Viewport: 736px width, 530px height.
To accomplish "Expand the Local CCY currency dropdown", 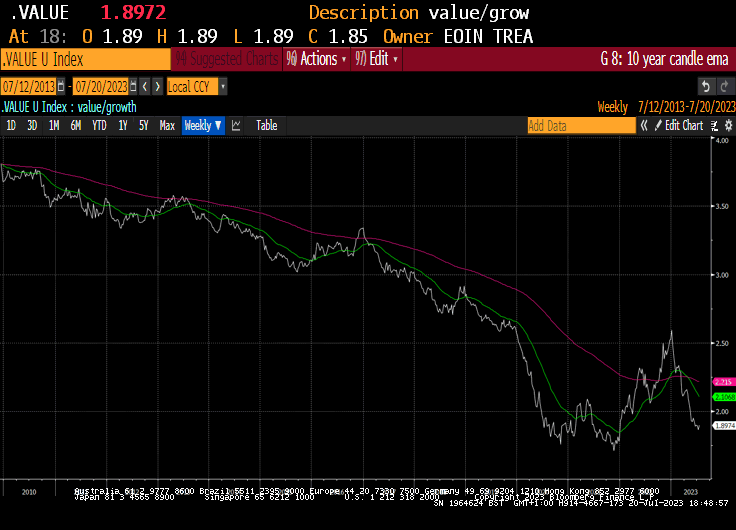I will pos(223,87).
